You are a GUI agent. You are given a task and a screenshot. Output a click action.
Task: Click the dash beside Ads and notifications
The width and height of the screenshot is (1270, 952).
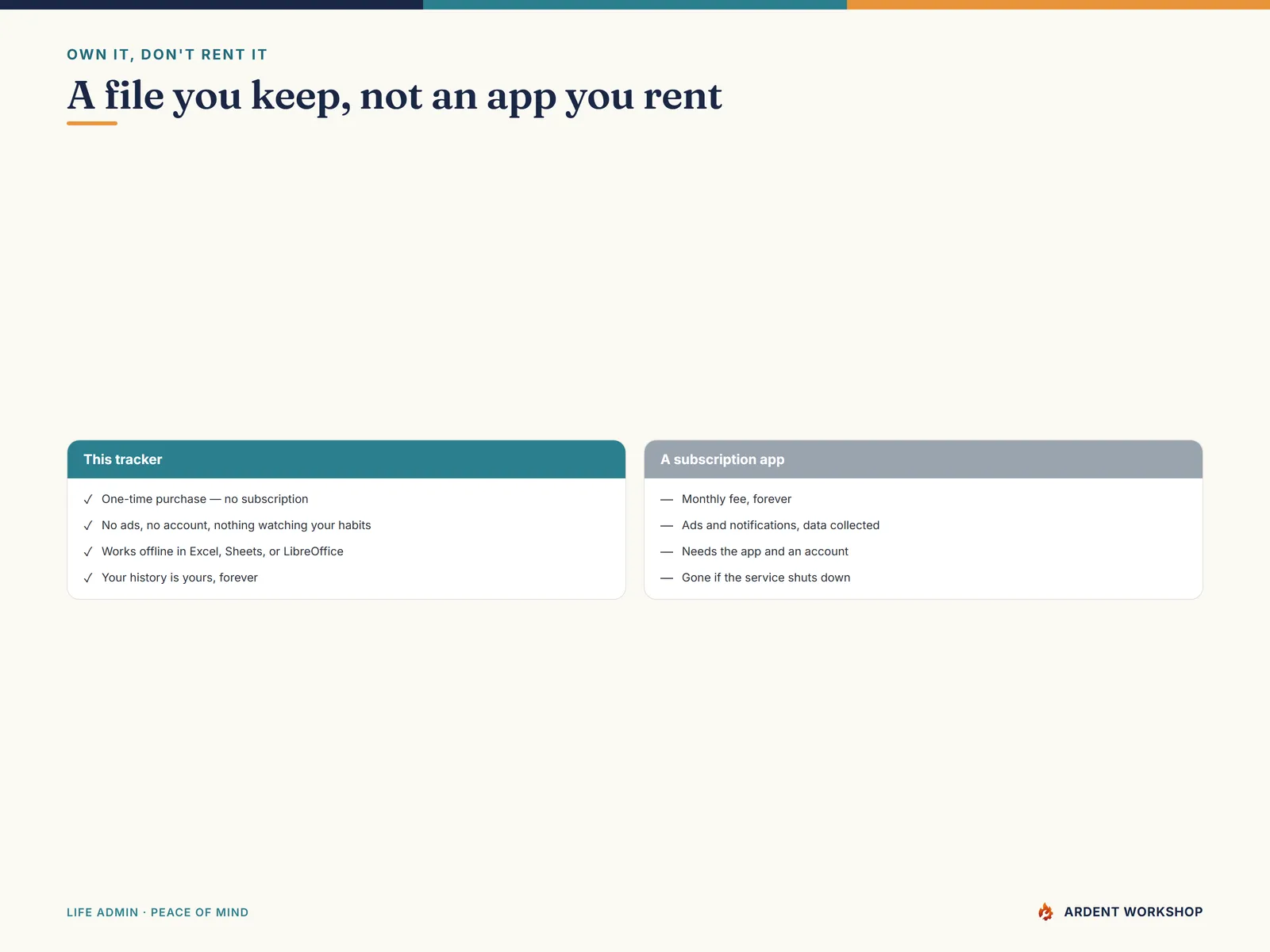coord(667,526)
